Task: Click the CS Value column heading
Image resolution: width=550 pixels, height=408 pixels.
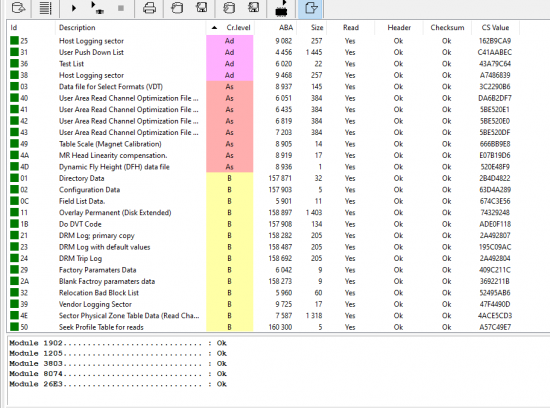Action: (x=495, y=27)
